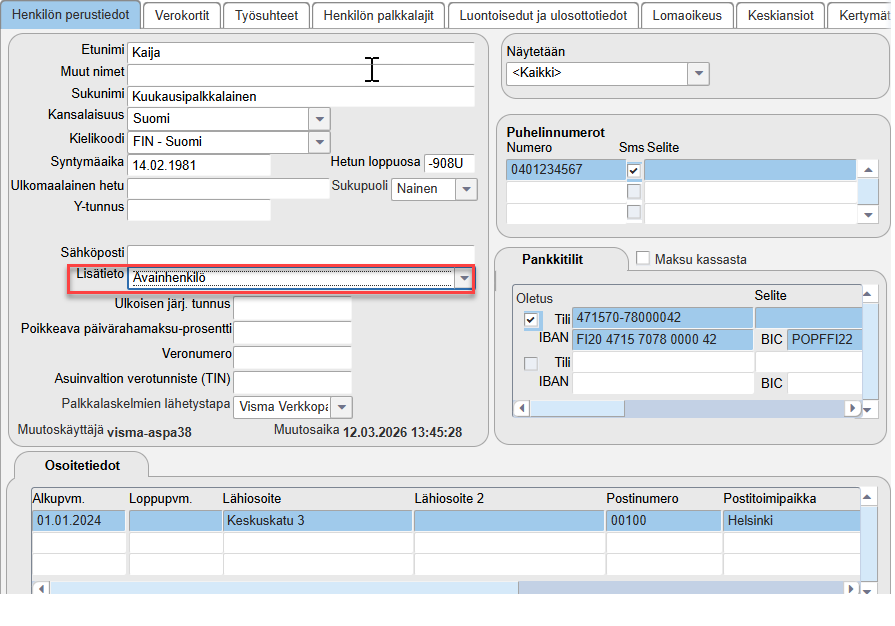The height and width of the screenshot is (626, 895).
Task: Open the Työsuhteet tab
Action: coord(267,15)
